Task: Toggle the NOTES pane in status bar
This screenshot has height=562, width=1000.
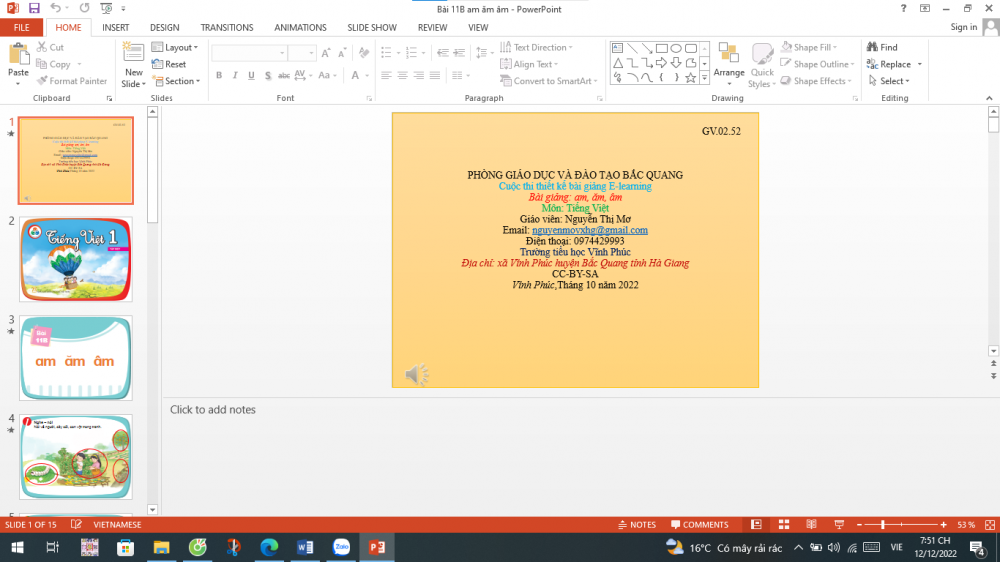Action: tap(636, 525)
